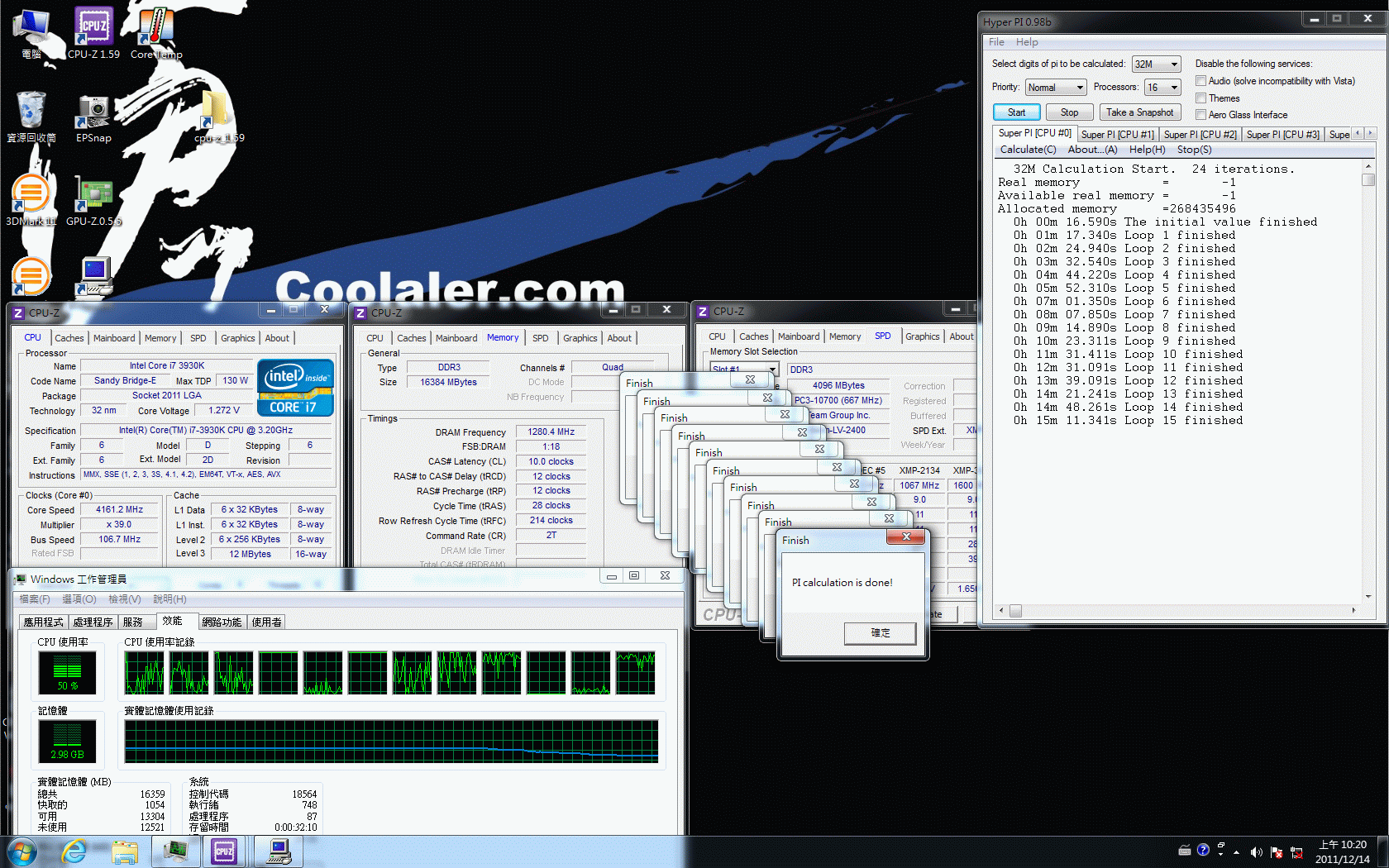Open Hyper PI File menu
This screenshot has height=868, width=1389.
click(996, 42)
